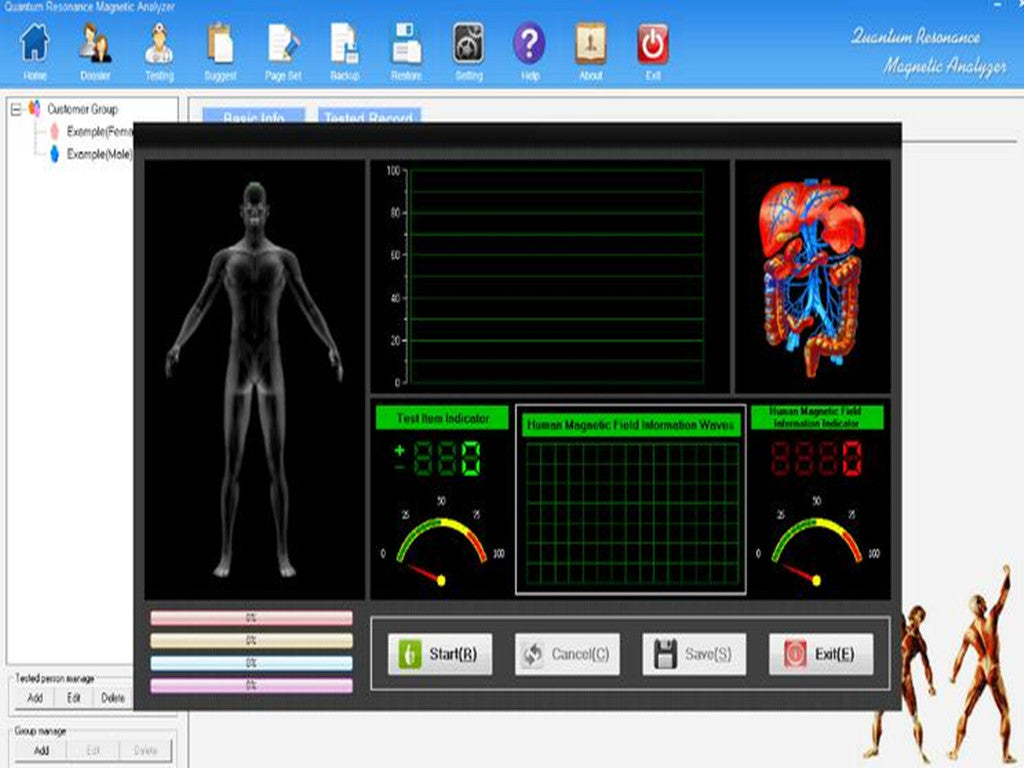Open the Testing module
The width and height of the screenshot is (1024, 768).
click(x=159, y=47)
